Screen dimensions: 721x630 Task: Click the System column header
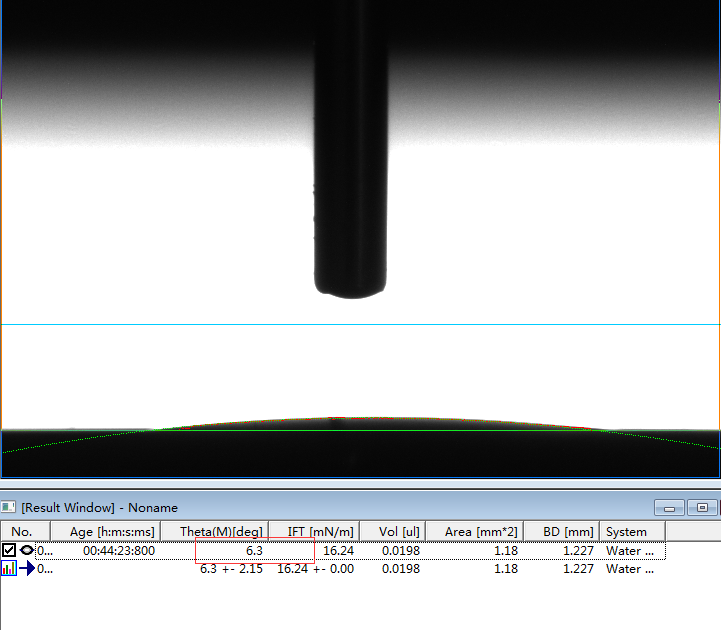click(x=626, y=532)
